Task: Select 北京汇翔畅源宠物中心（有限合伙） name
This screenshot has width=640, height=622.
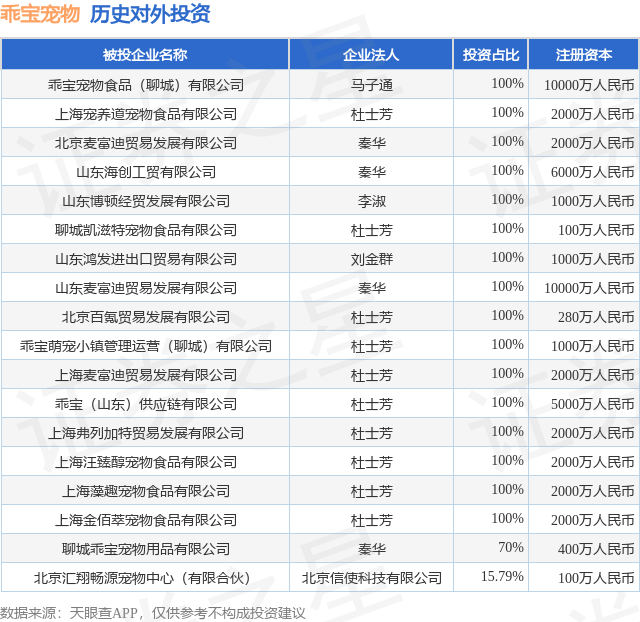Action: (142, 578)
